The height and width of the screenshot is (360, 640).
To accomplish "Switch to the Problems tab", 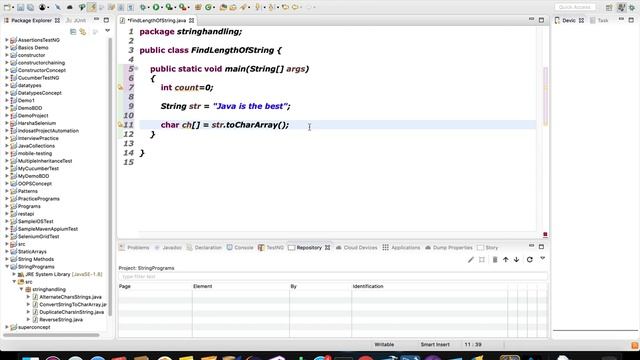I will click(x=134, y=247).
